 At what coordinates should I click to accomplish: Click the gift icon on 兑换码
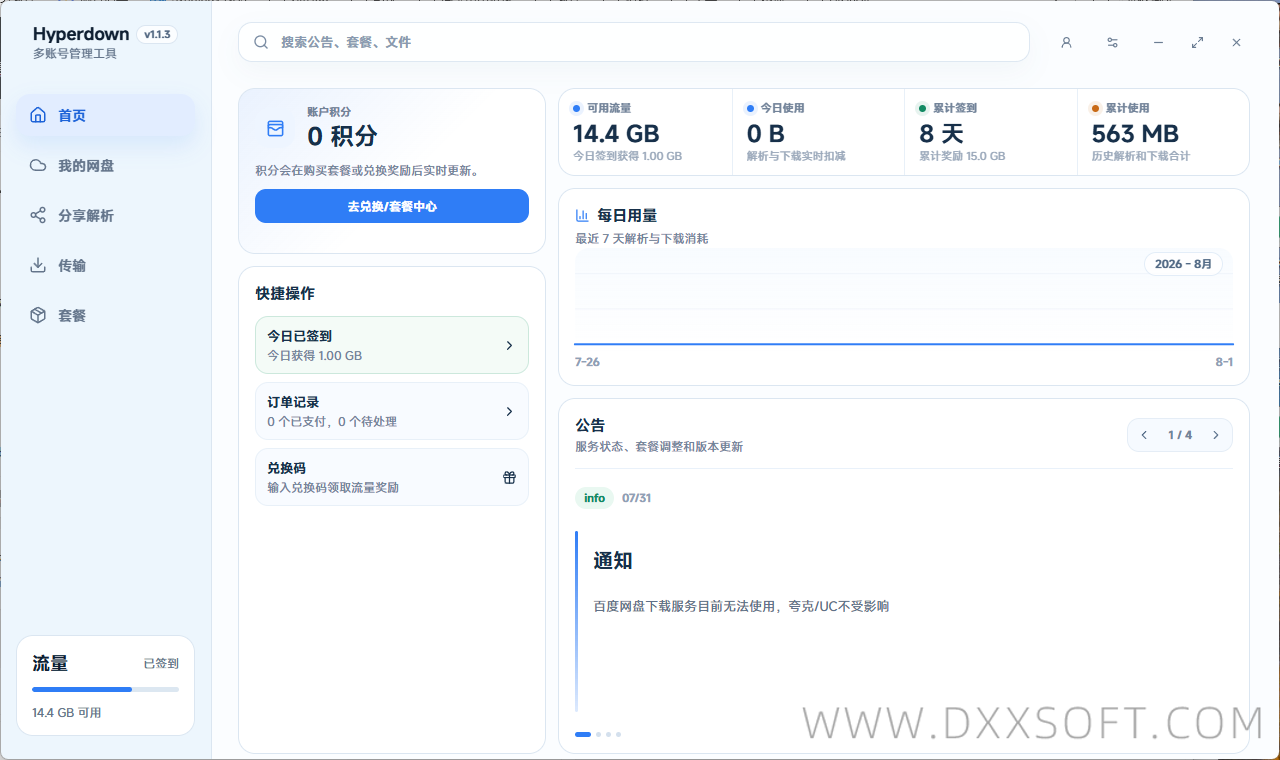point(509,477)
